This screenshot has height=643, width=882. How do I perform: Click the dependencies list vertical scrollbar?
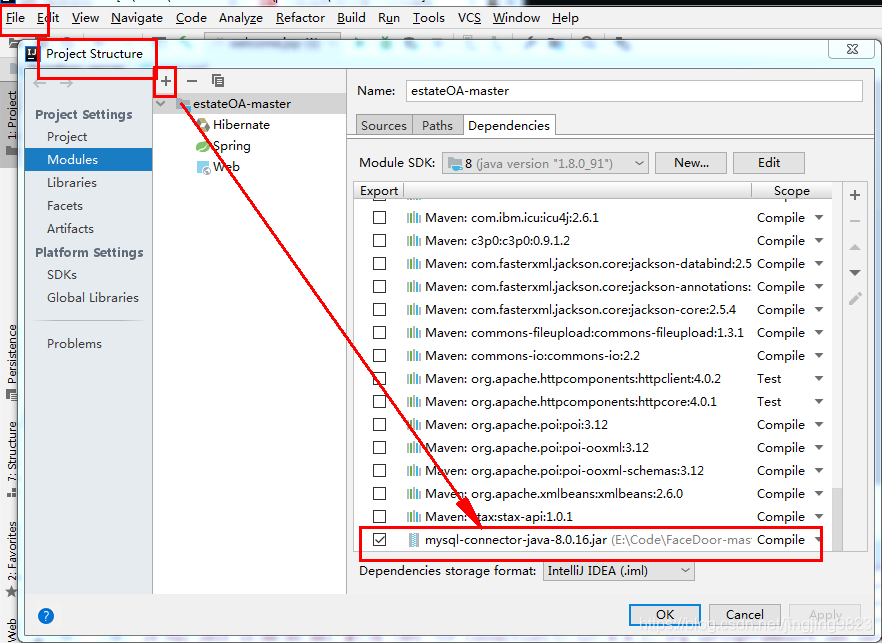click(837, 518)
